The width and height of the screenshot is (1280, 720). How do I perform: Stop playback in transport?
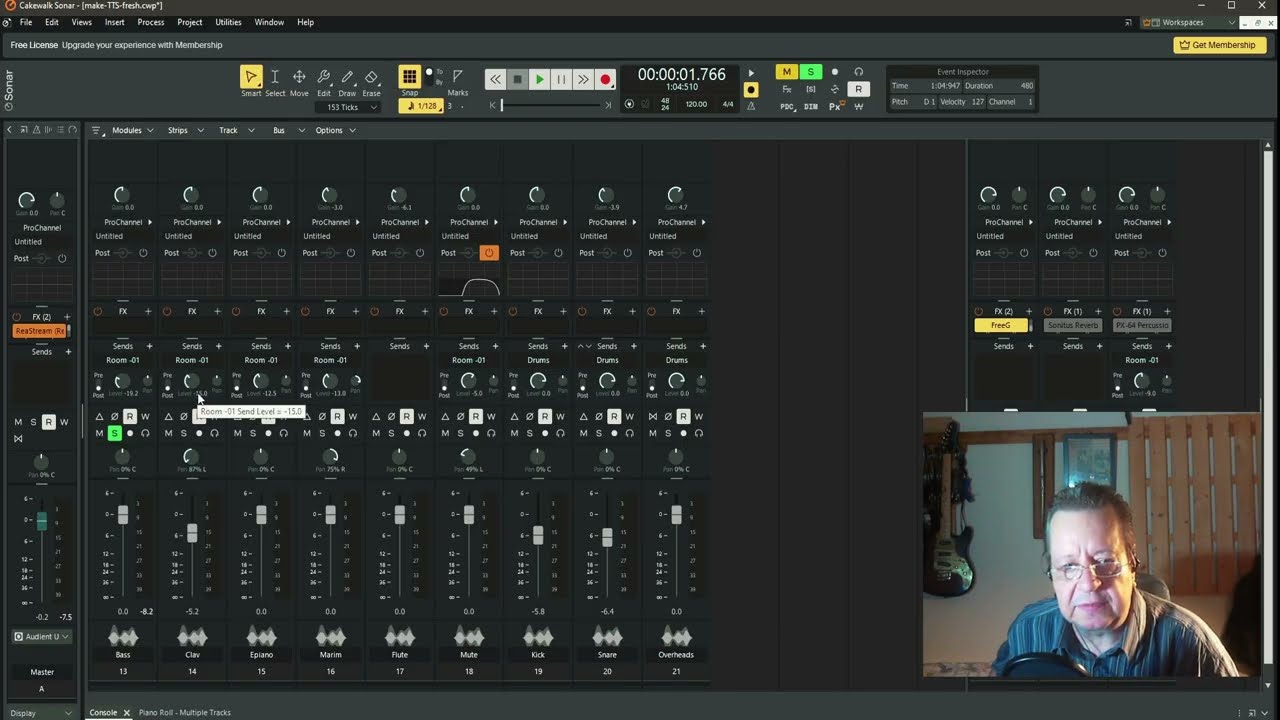[x=517, y=79]
